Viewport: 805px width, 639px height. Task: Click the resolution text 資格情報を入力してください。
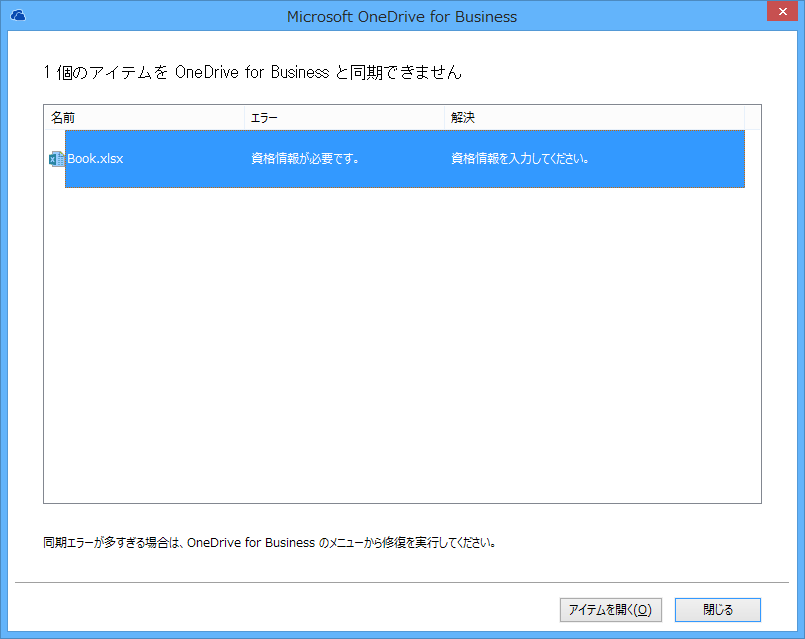[520, 159]
